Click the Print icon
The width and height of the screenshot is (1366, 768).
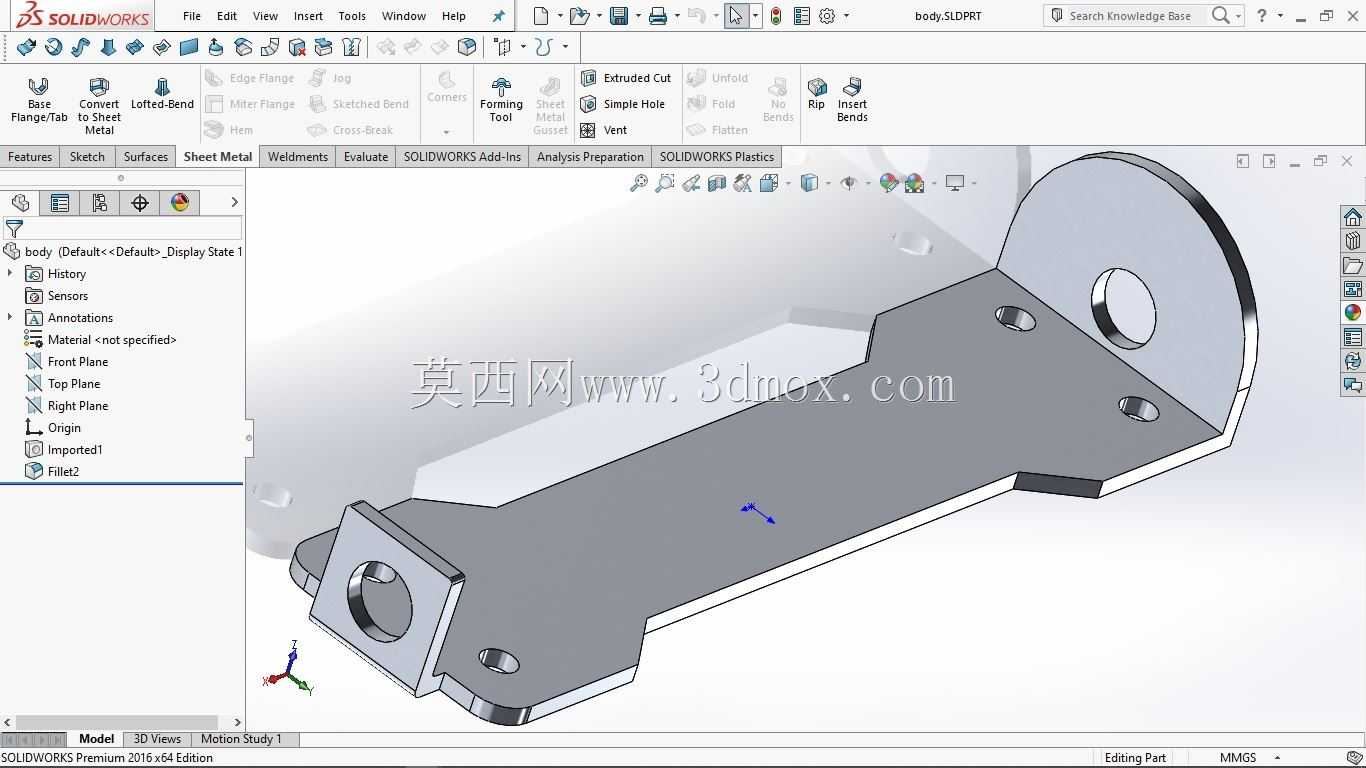coord(657,16)
